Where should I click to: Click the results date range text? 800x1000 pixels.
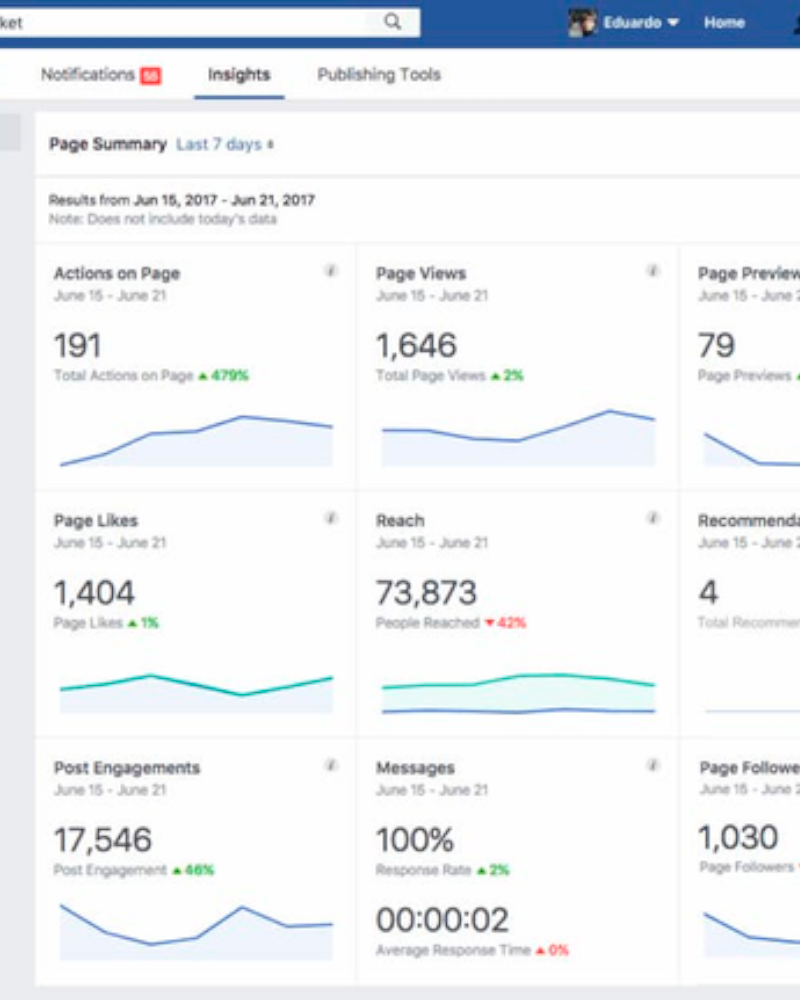tap(182, 200)
